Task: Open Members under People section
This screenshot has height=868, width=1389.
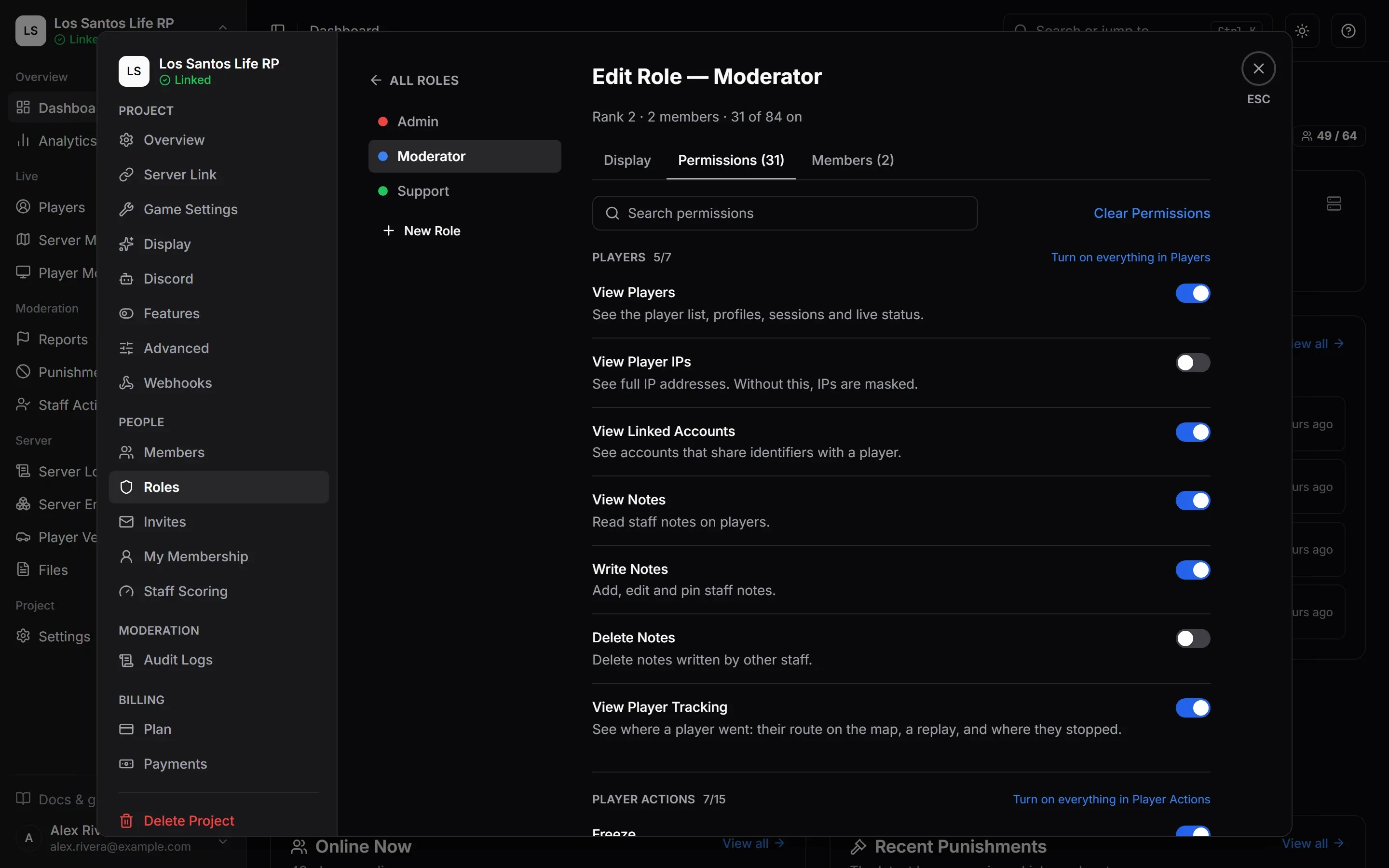Action: tap(218, 452)
